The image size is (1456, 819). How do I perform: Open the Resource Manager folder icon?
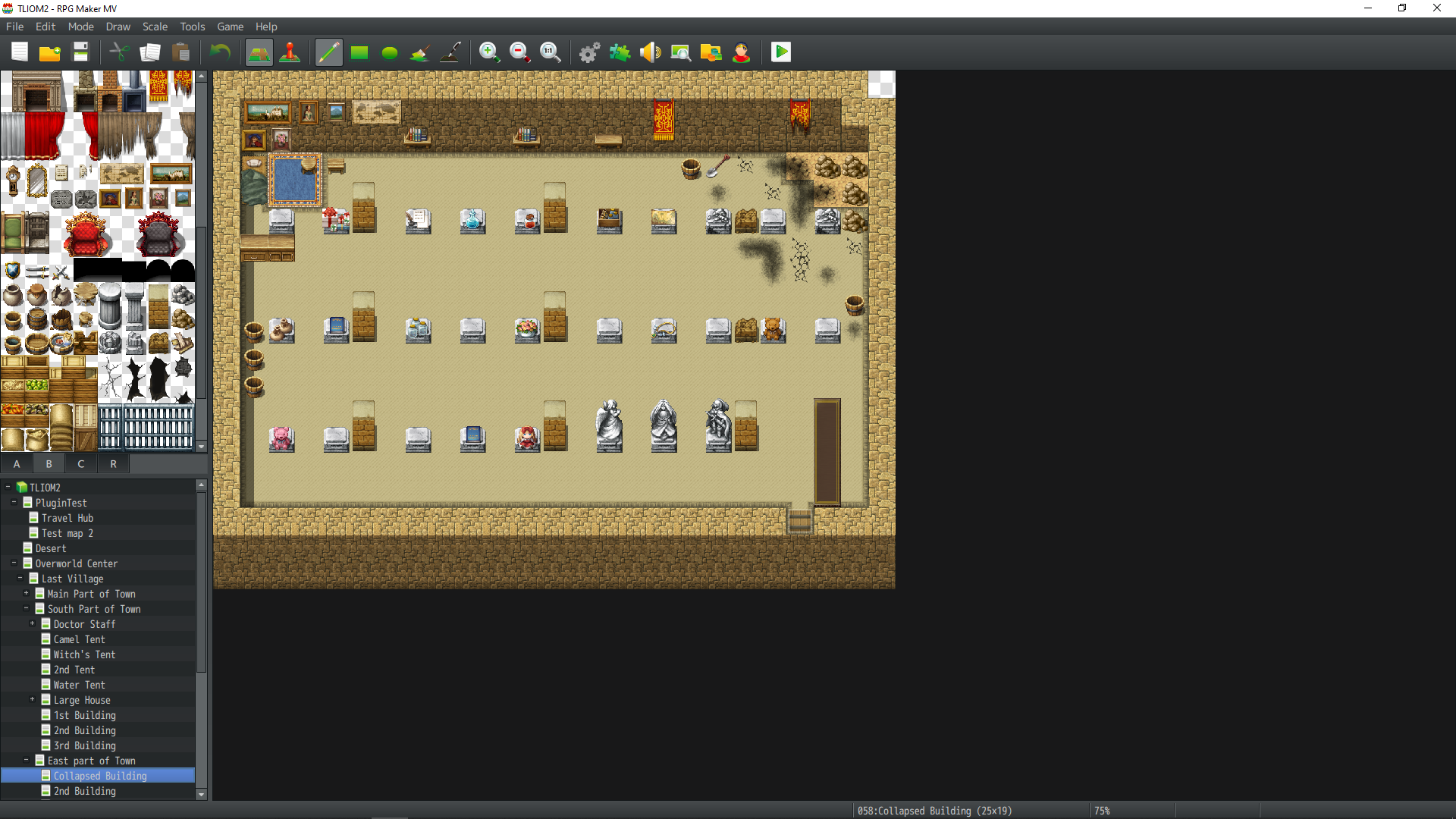coord(711,52)
